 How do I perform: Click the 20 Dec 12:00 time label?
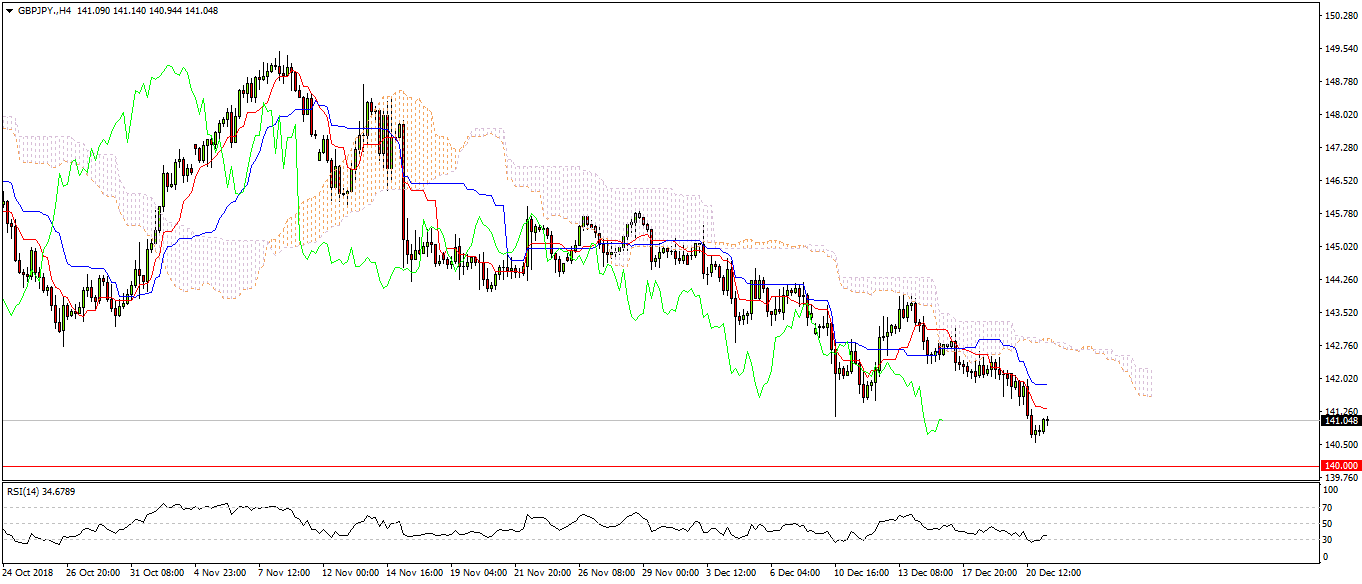pyautogui.click(x=1051, y=574)
